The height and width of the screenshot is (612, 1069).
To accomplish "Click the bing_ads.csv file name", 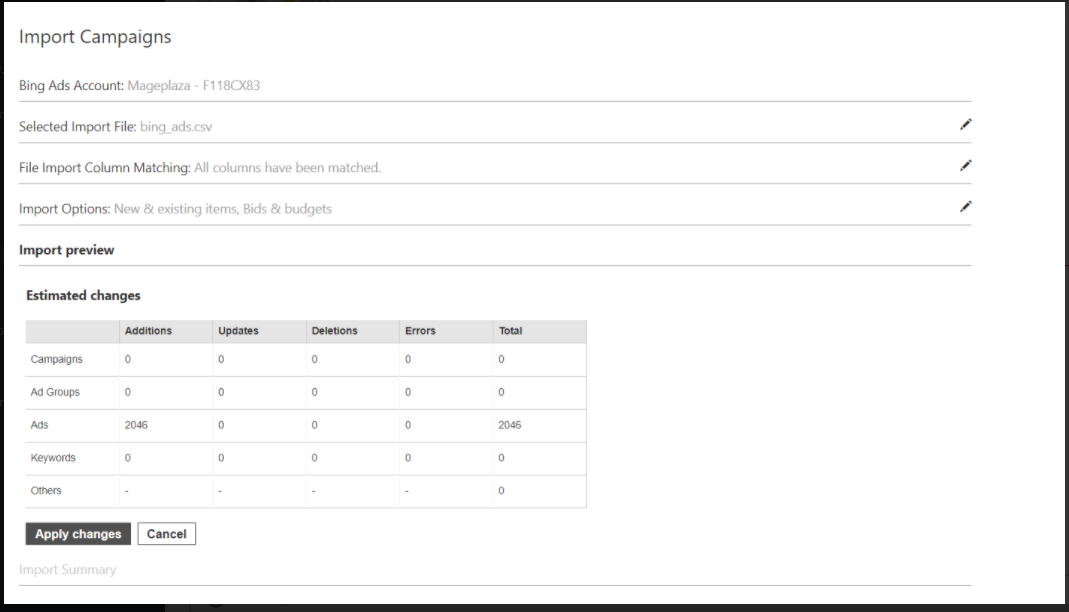I will point(176,127).
